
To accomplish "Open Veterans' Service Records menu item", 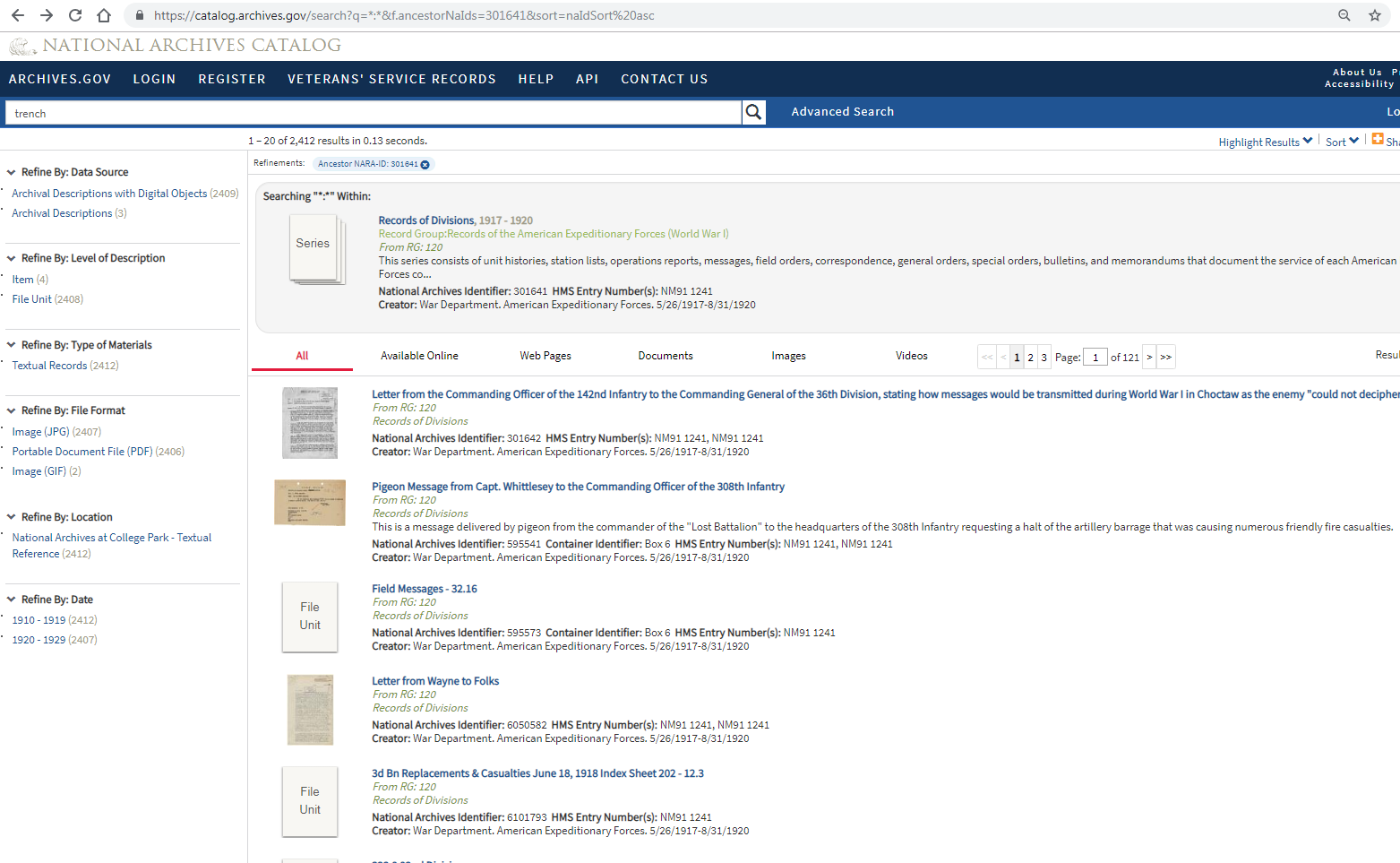I will pos(391,79).
